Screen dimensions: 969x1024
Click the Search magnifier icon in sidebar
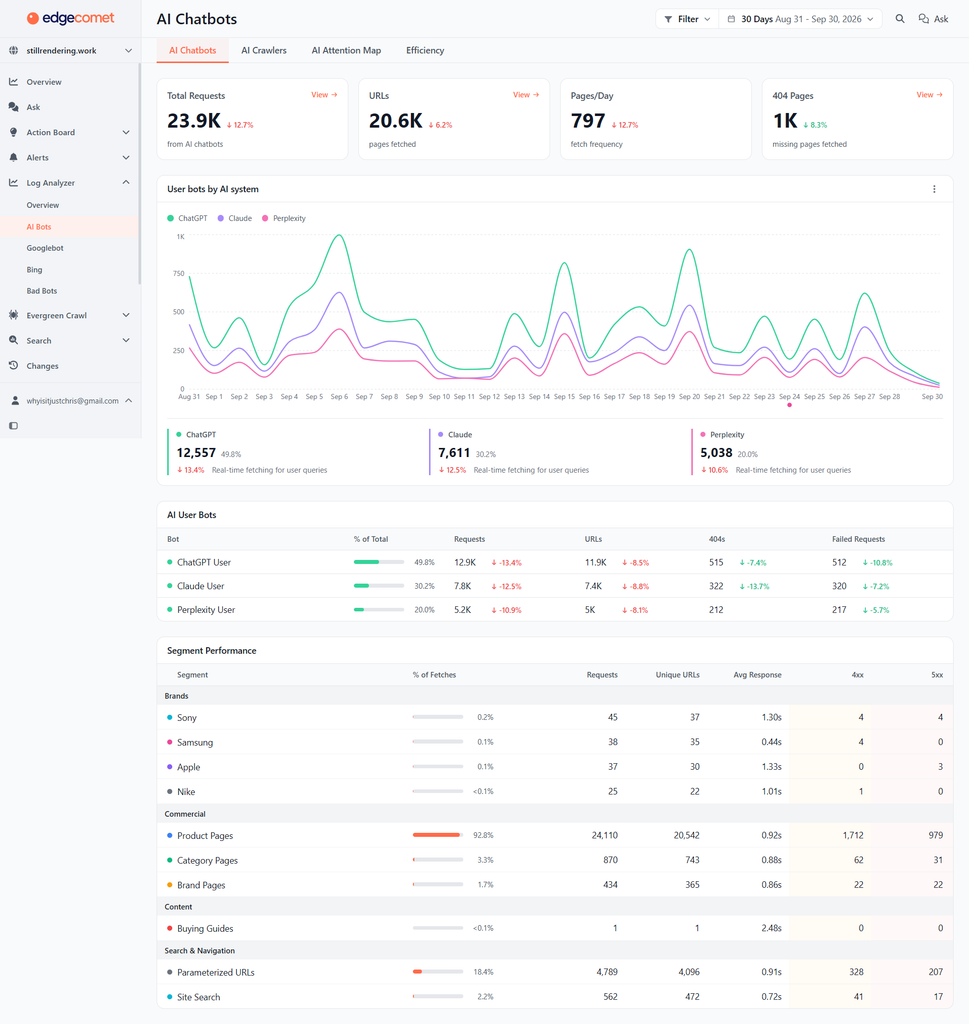pos(14,340)
